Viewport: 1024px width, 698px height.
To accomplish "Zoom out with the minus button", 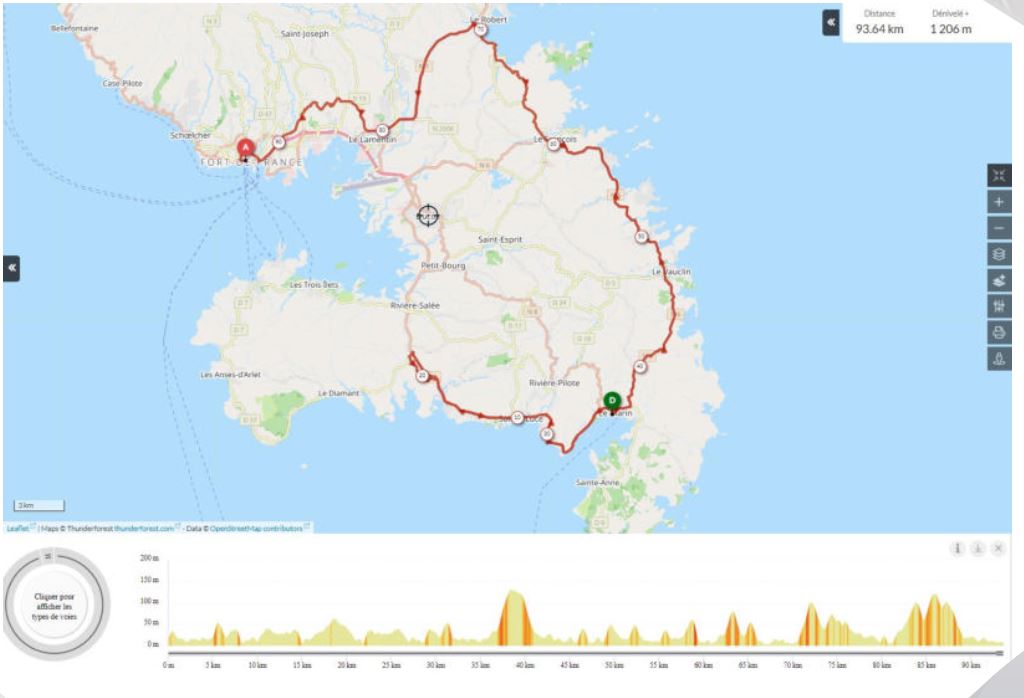I will click(999, 228).
